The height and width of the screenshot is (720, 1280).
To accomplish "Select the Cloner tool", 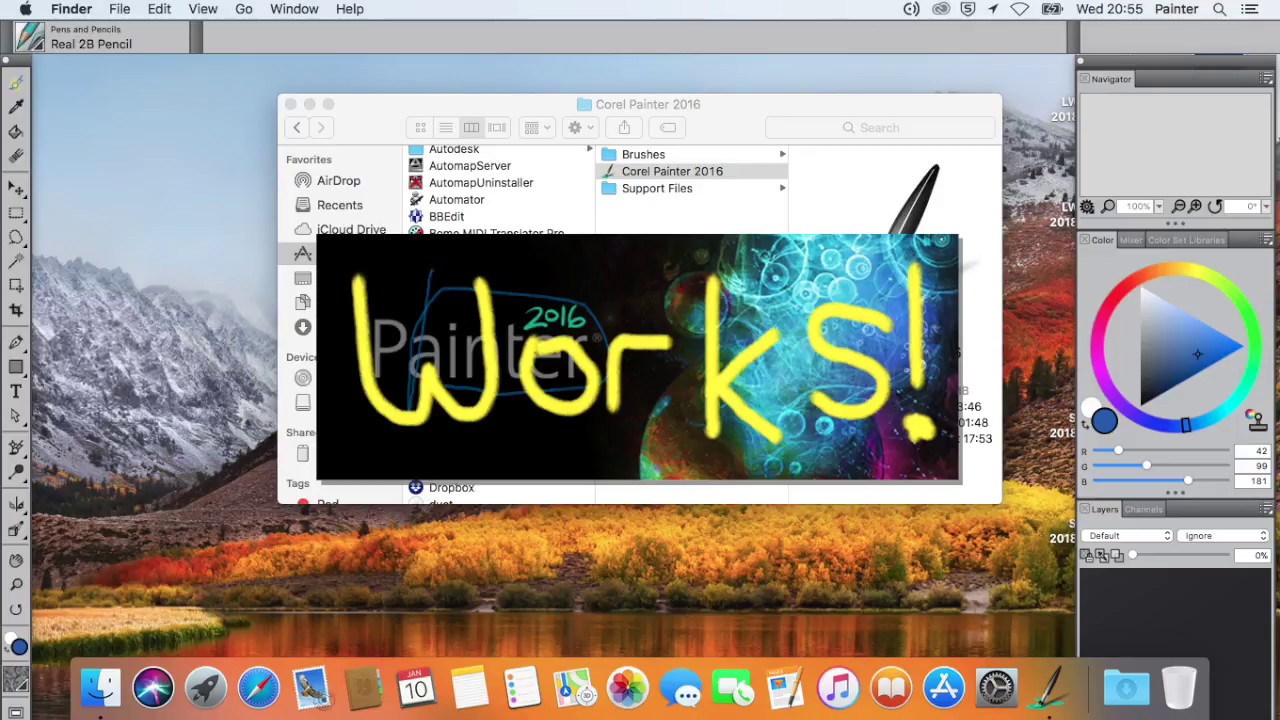I will [x=16, y=448].
